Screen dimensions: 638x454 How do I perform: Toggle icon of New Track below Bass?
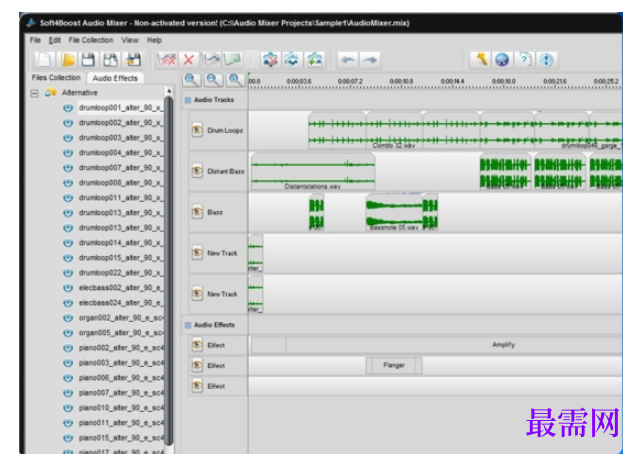tap(197, 253)
